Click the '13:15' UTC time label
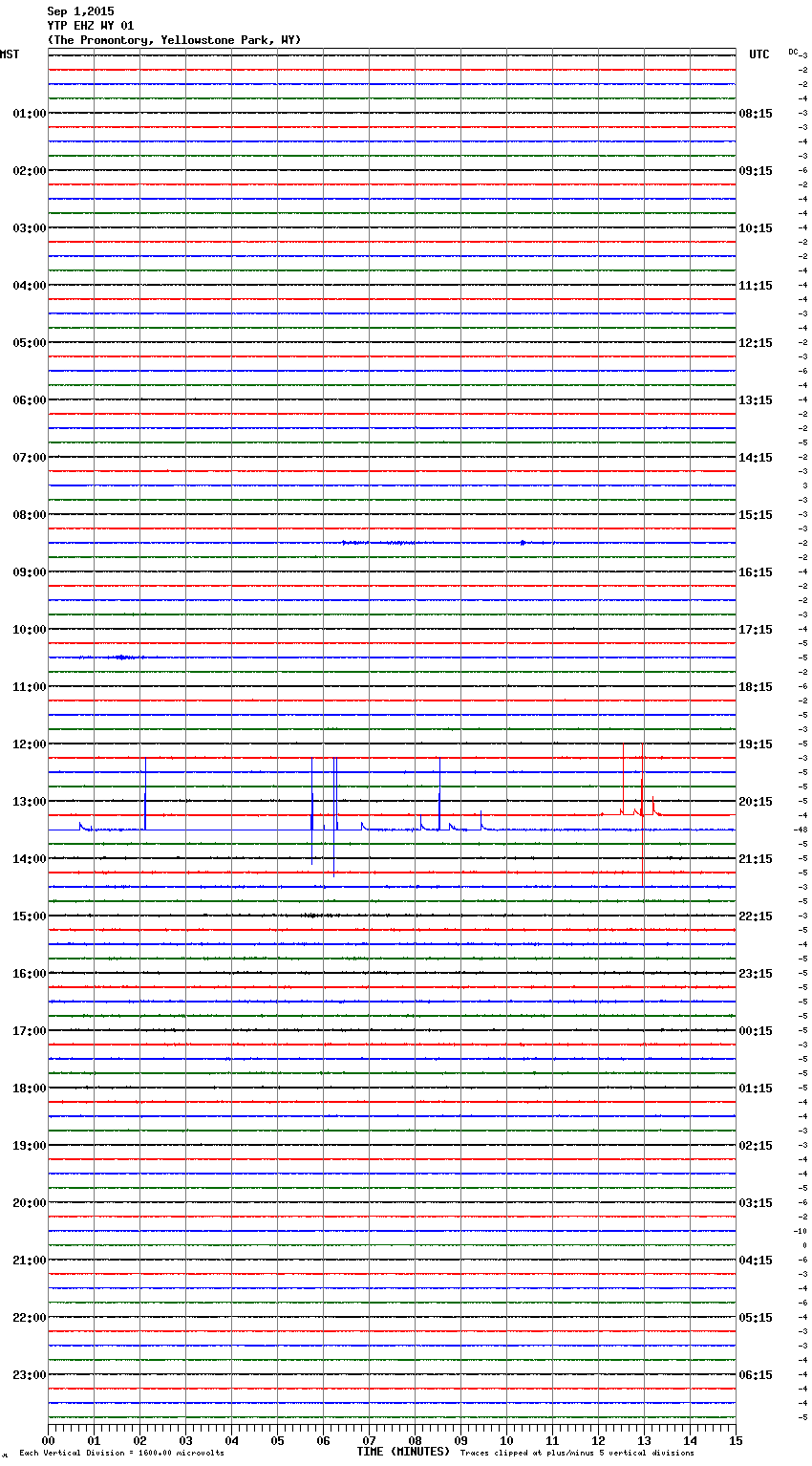812x1466 pixels. (x=756, y=400)
